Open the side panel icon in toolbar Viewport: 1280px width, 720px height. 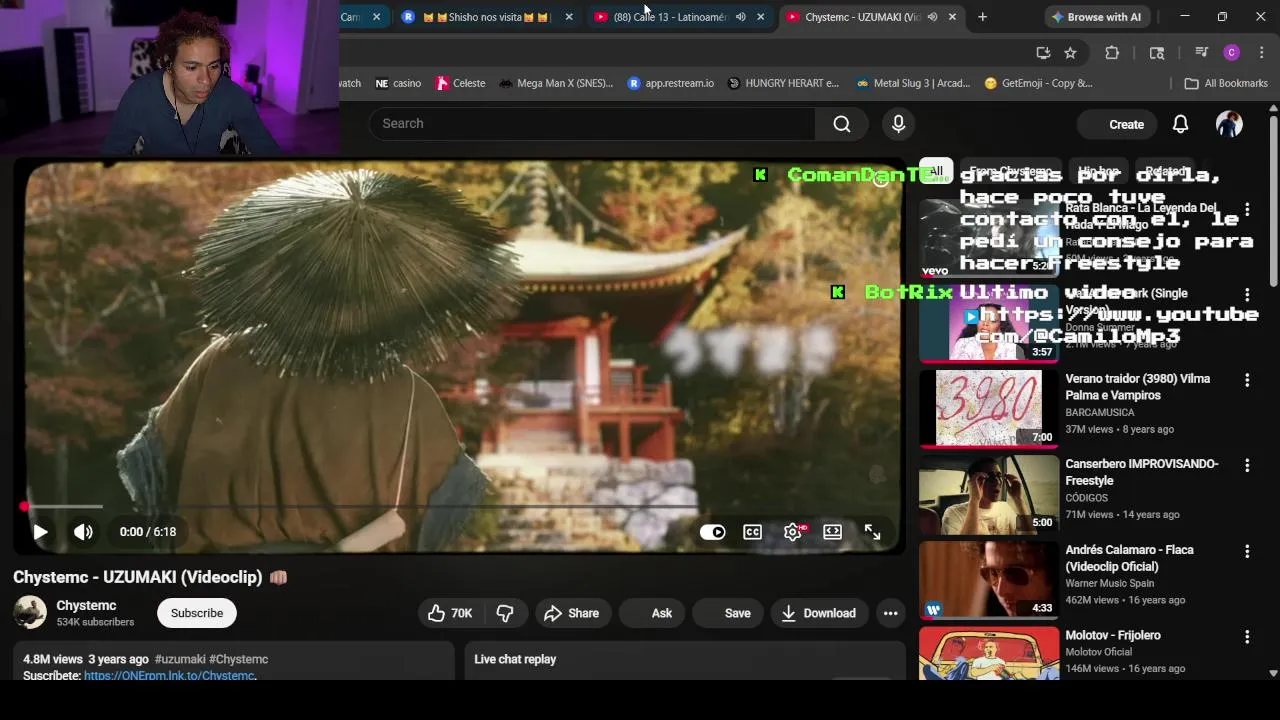coord(1157,52)
